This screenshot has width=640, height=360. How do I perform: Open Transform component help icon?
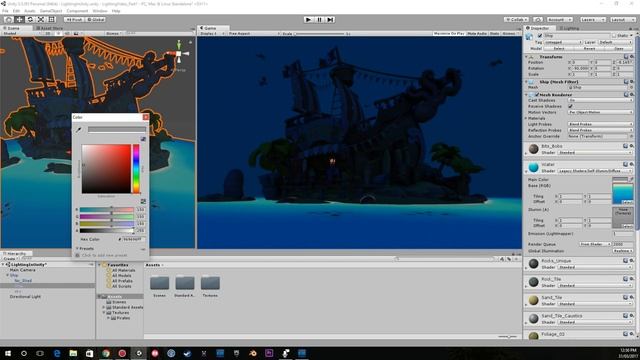pos(626,57)
